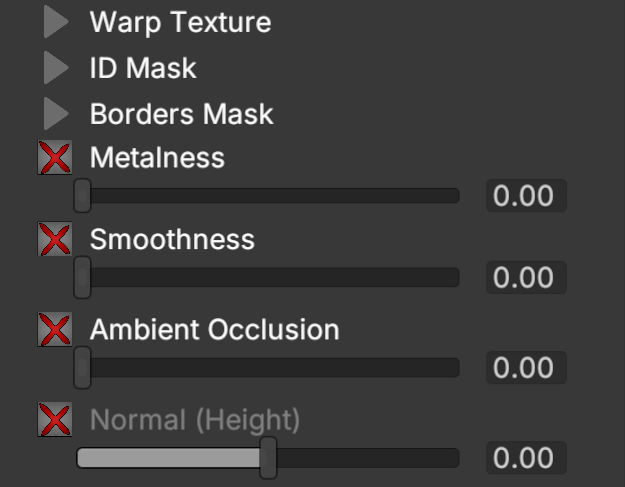625x487 pixels.
Task: Select the Metalness 0.00 value field
Action: coord(525,196)
